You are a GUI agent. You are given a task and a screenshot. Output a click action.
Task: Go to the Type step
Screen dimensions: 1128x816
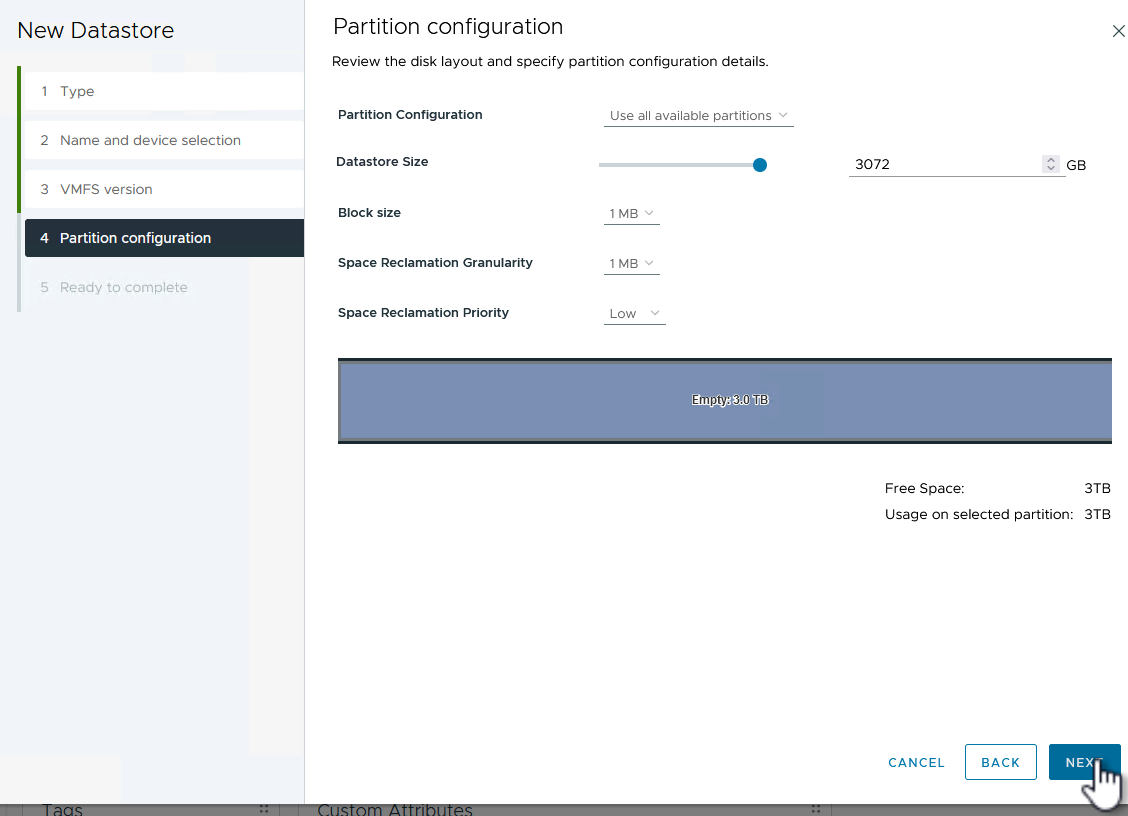77,91
